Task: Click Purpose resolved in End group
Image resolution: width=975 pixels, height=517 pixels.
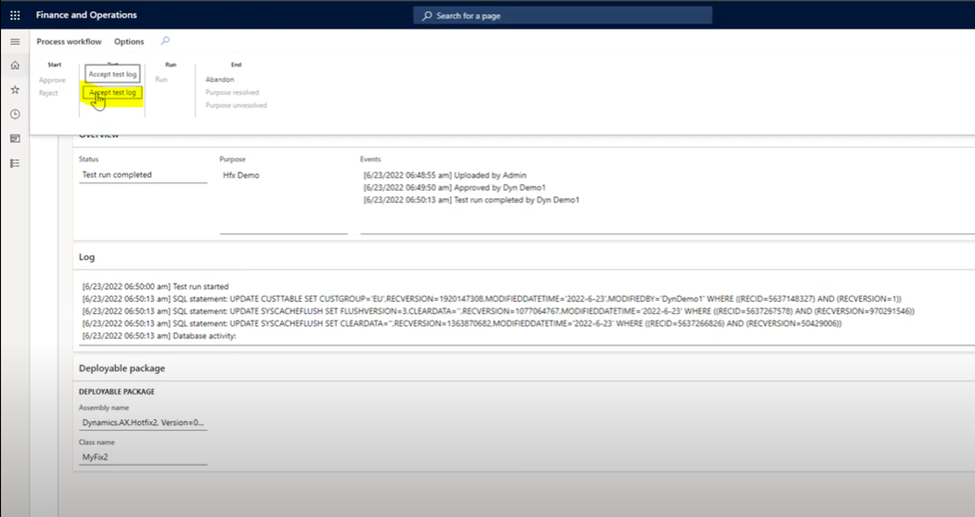Action: point(232,92)
